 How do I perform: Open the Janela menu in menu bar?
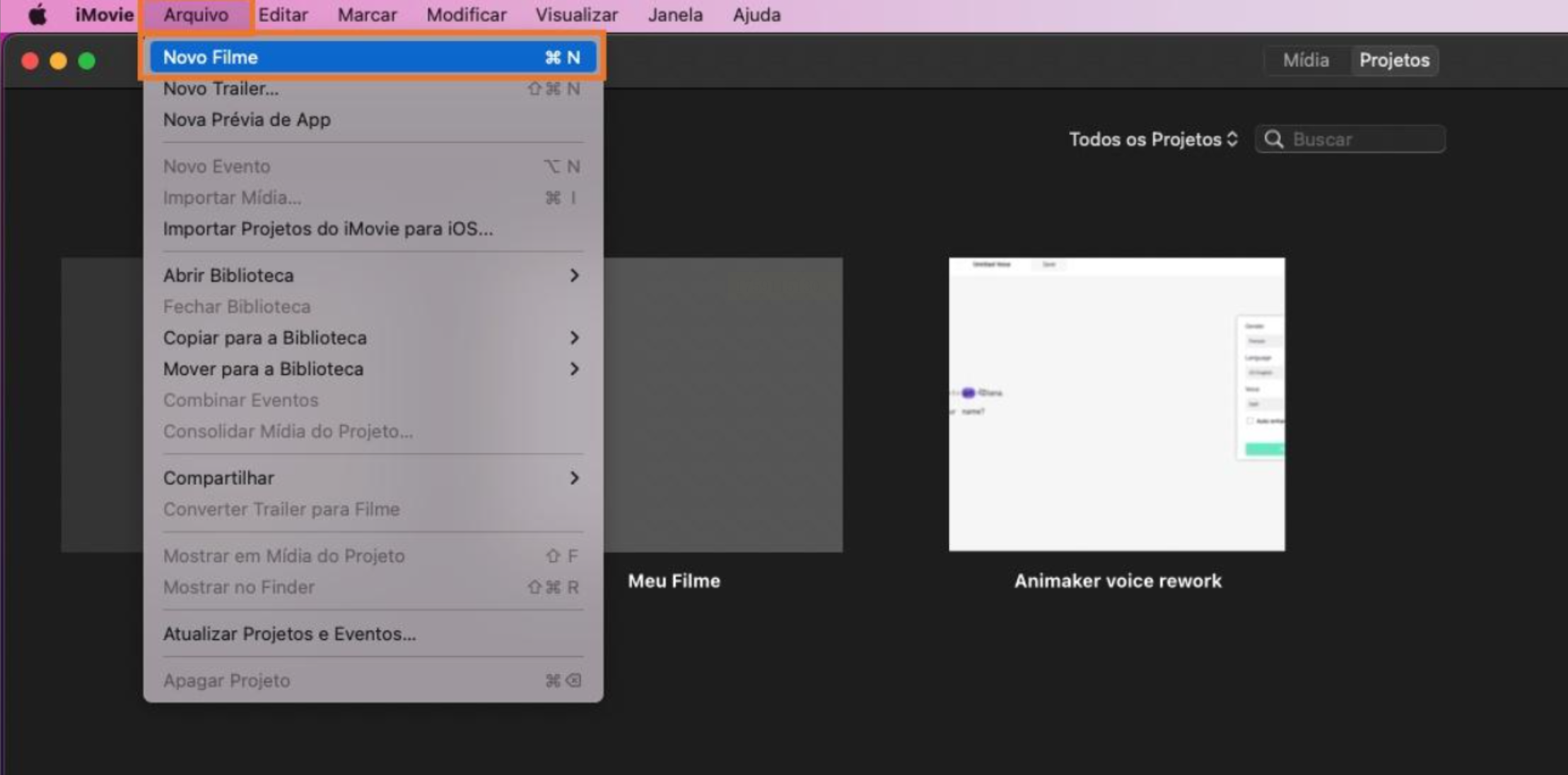675,15
